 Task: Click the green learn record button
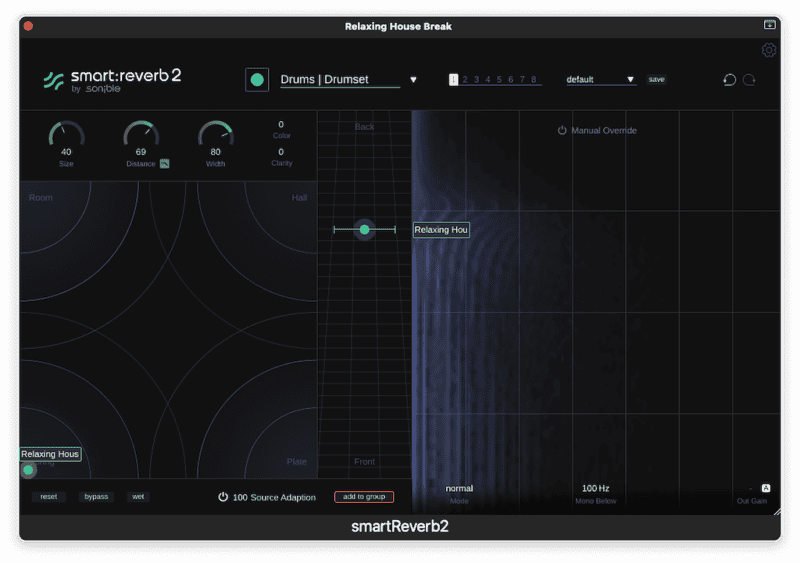(257, 80)
